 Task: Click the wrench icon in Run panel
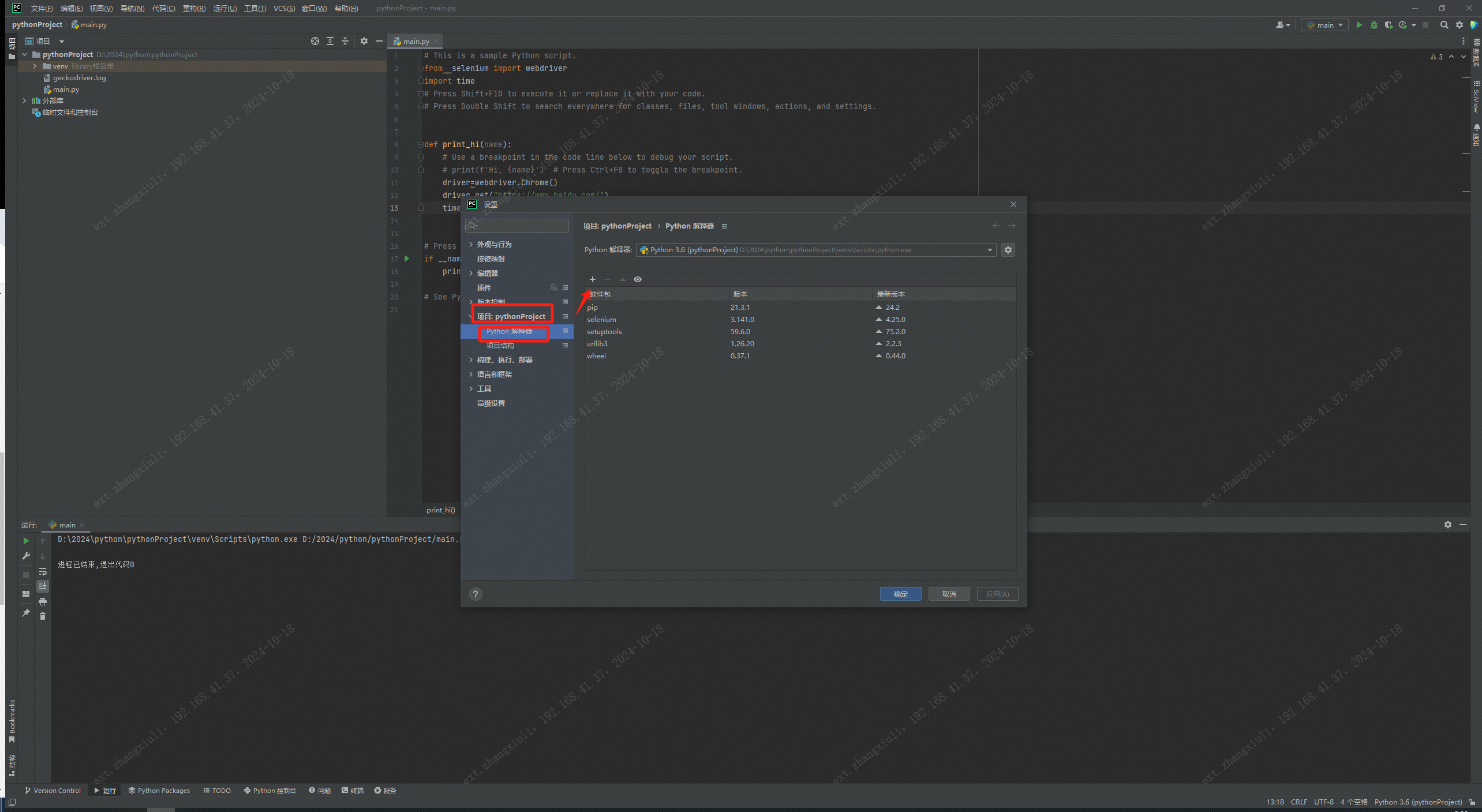[x=26, y=556]
